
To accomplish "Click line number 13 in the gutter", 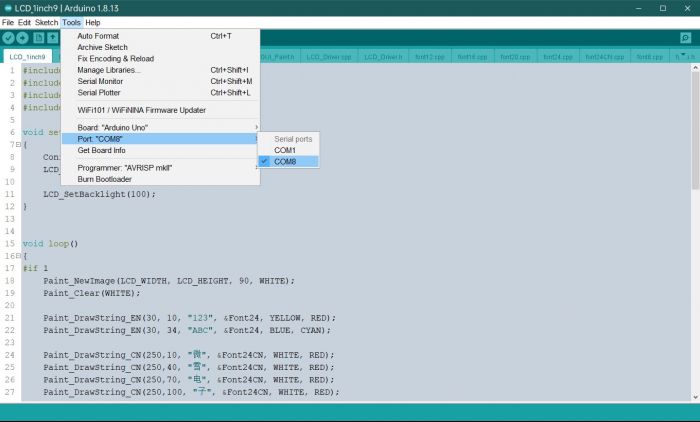I will (10, 219).
